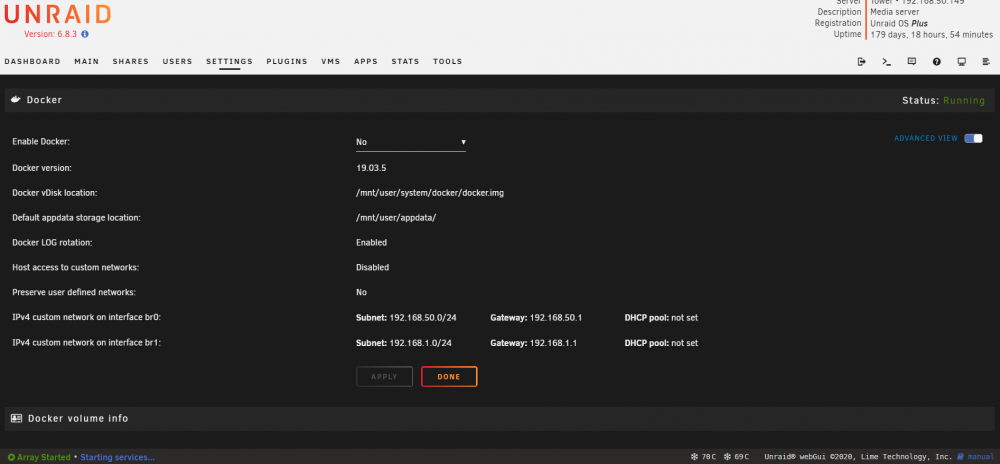This screenshot has height=464, width=1000.
Task: Click the version info icon beside 6.8.3
Action: click(x=85, y=34)
